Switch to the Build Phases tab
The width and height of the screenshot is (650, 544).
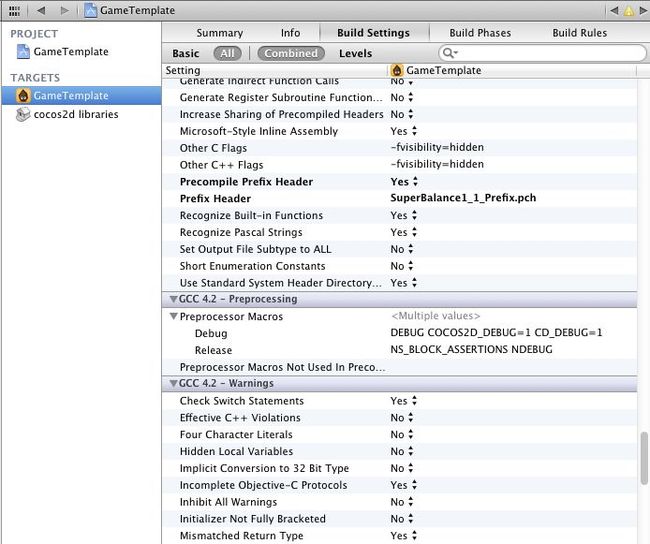coord(480,33)
